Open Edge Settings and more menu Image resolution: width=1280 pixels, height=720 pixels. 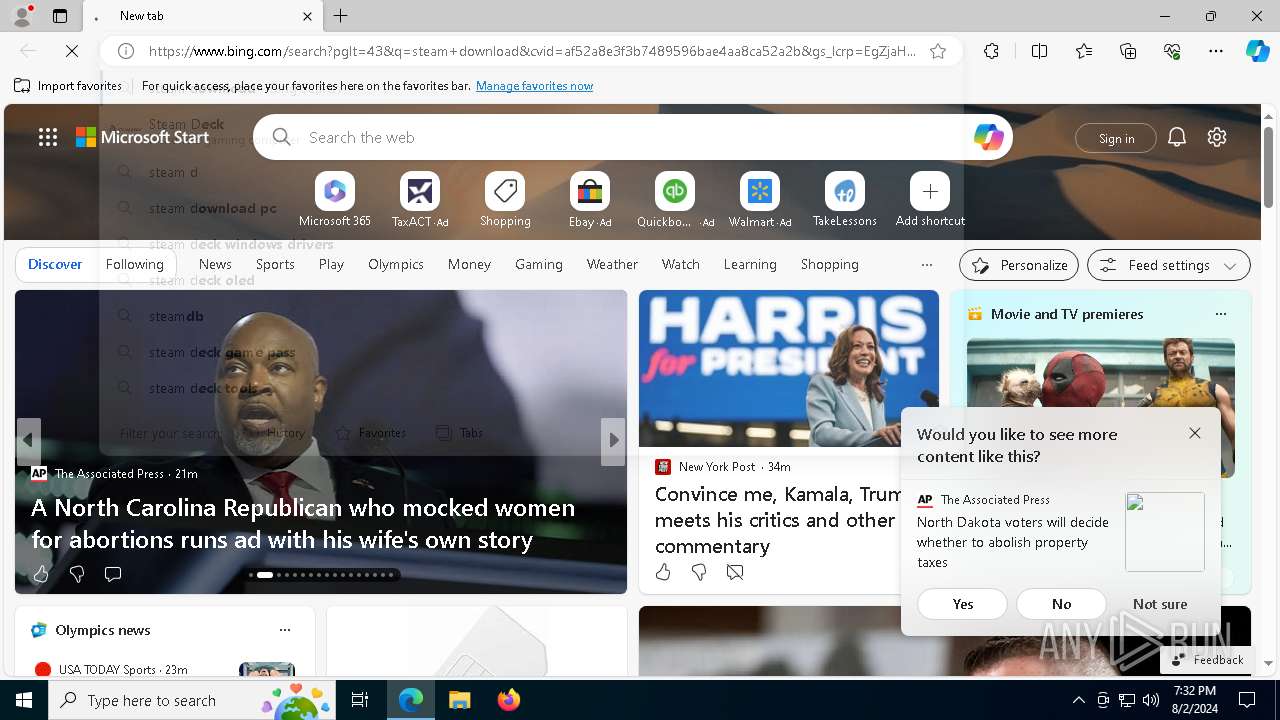click(1216, 51)
